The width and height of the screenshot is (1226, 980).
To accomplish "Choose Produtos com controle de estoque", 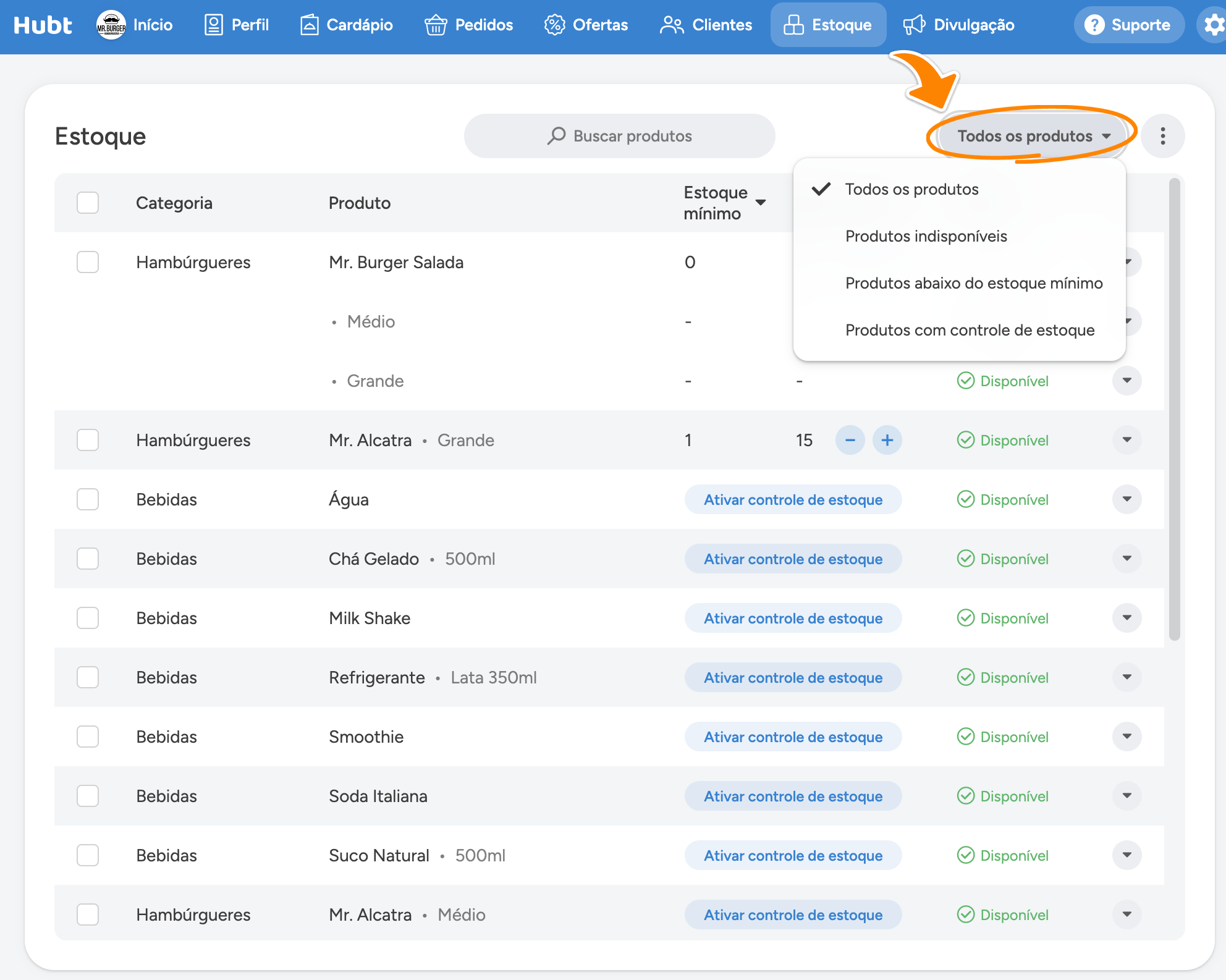I will 959,330.
